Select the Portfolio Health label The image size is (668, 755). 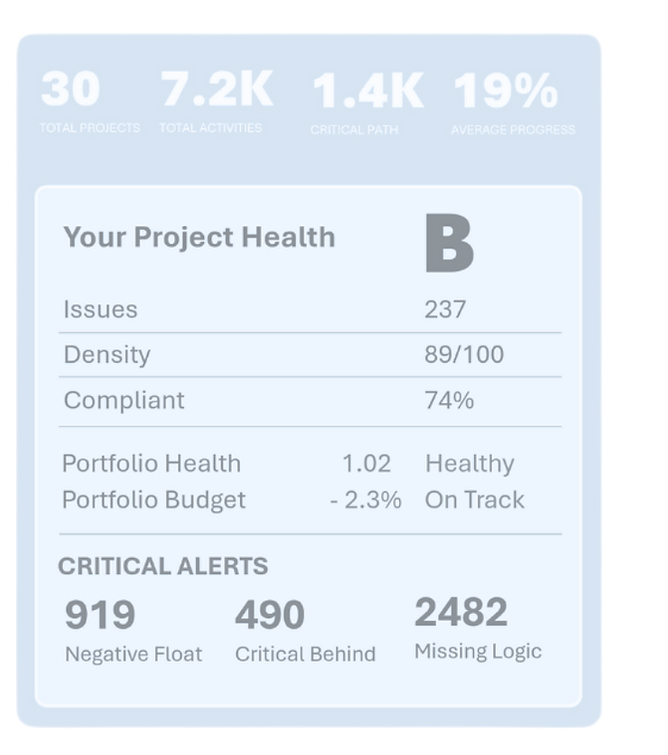pos(152,464)
